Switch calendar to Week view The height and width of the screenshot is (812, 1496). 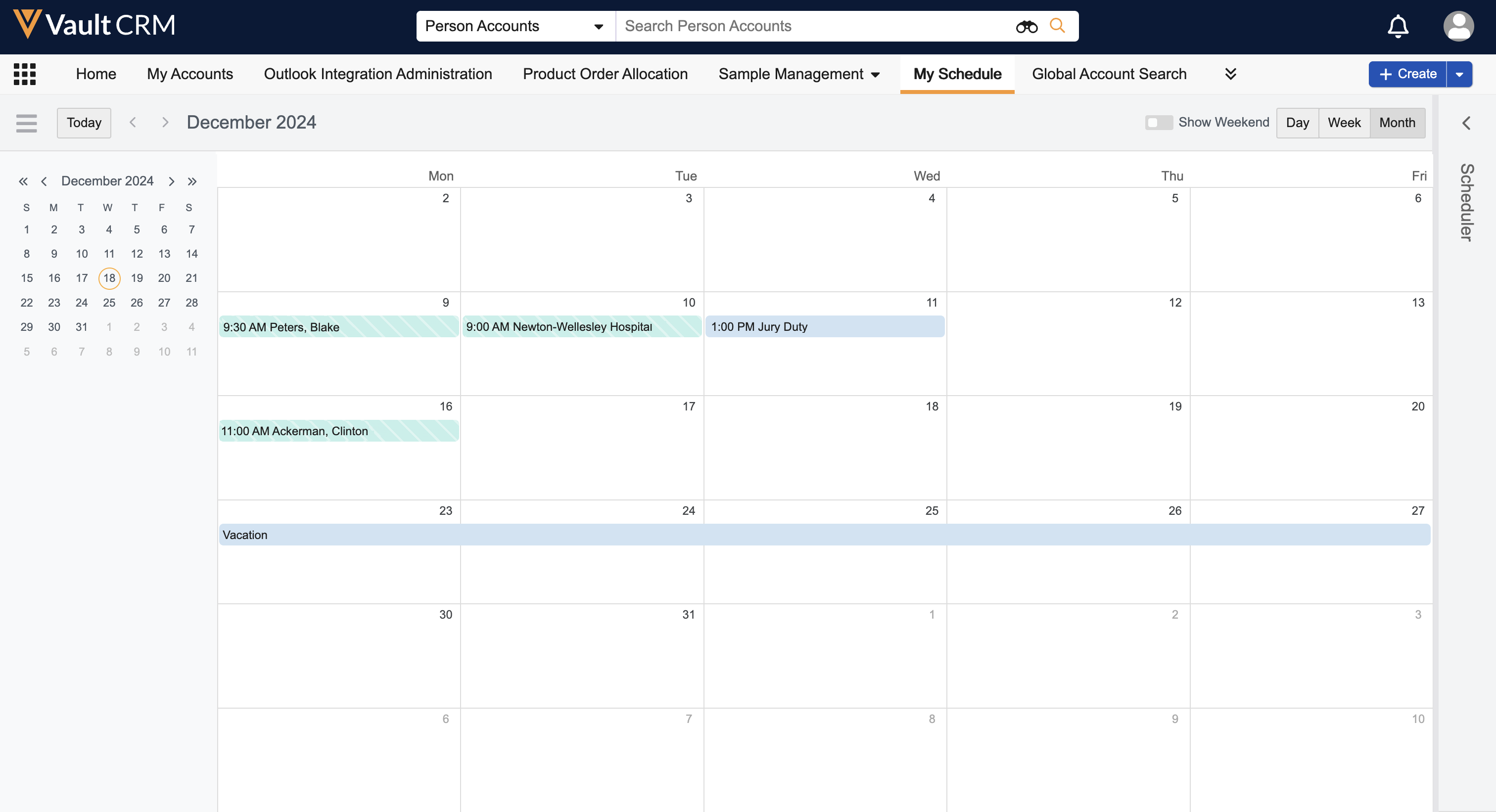1344,123
